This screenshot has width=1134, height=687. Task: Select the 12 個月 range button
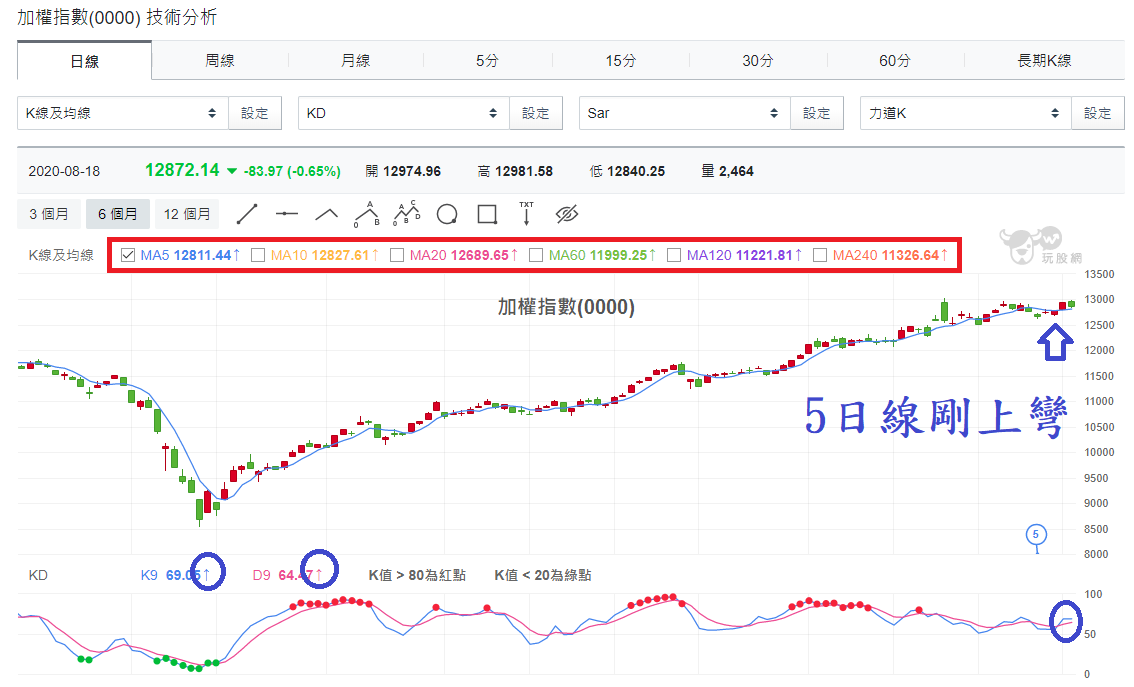187,214
